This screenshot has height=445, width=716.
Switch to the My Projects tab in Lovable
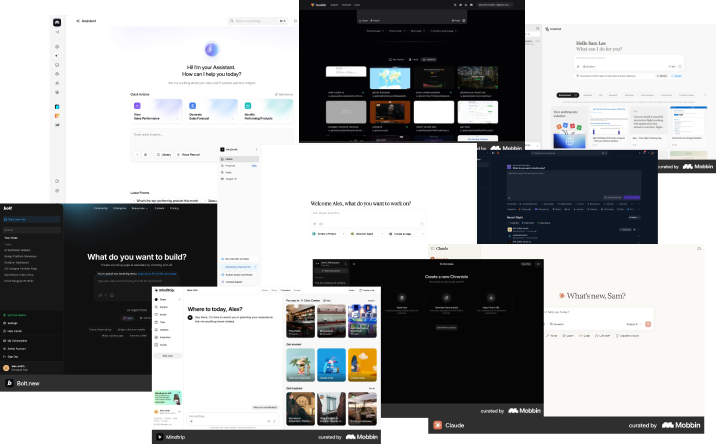pos(396,59)
